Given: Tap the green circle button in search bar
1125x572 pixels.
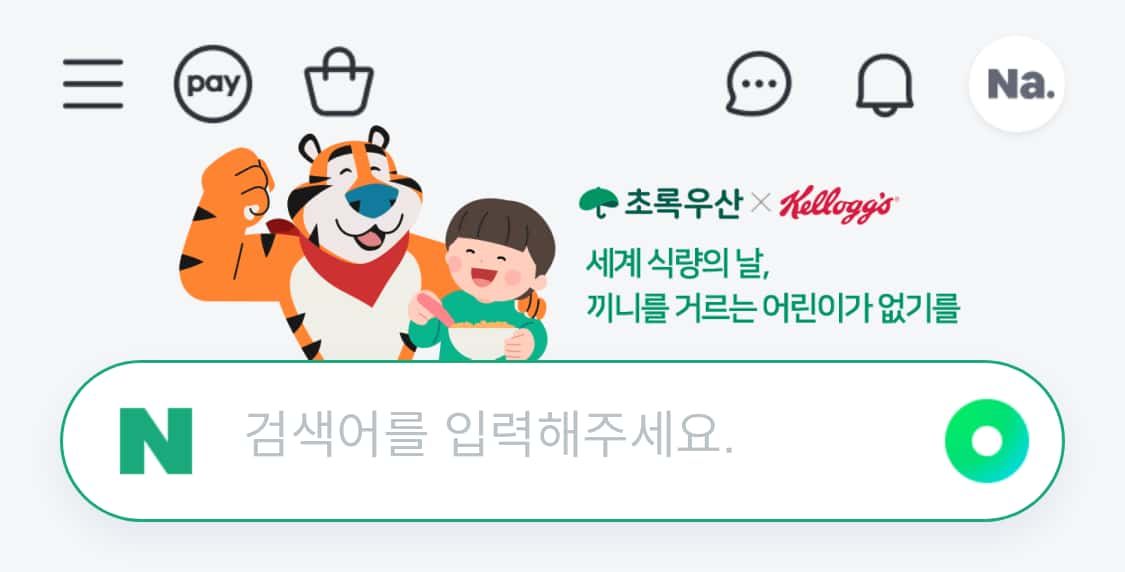Looking at the screenshot, I should [x=987, y=441].
